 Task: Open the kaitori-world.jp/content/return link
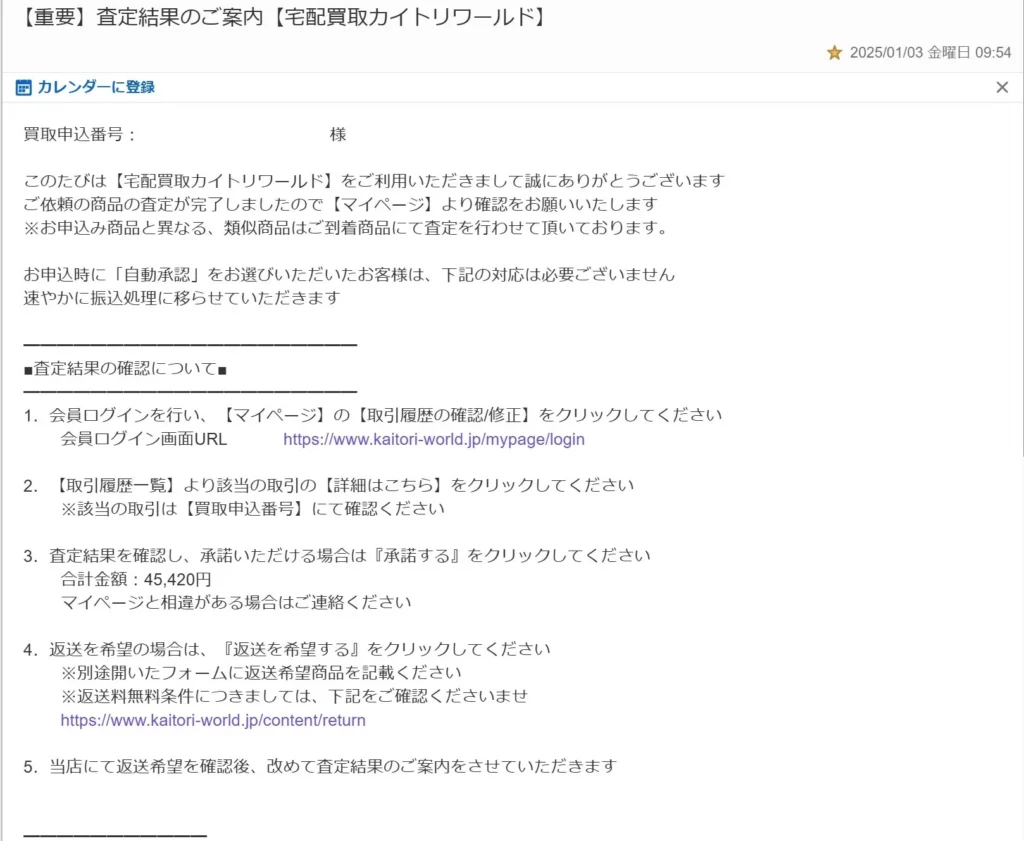coord(213,720)
